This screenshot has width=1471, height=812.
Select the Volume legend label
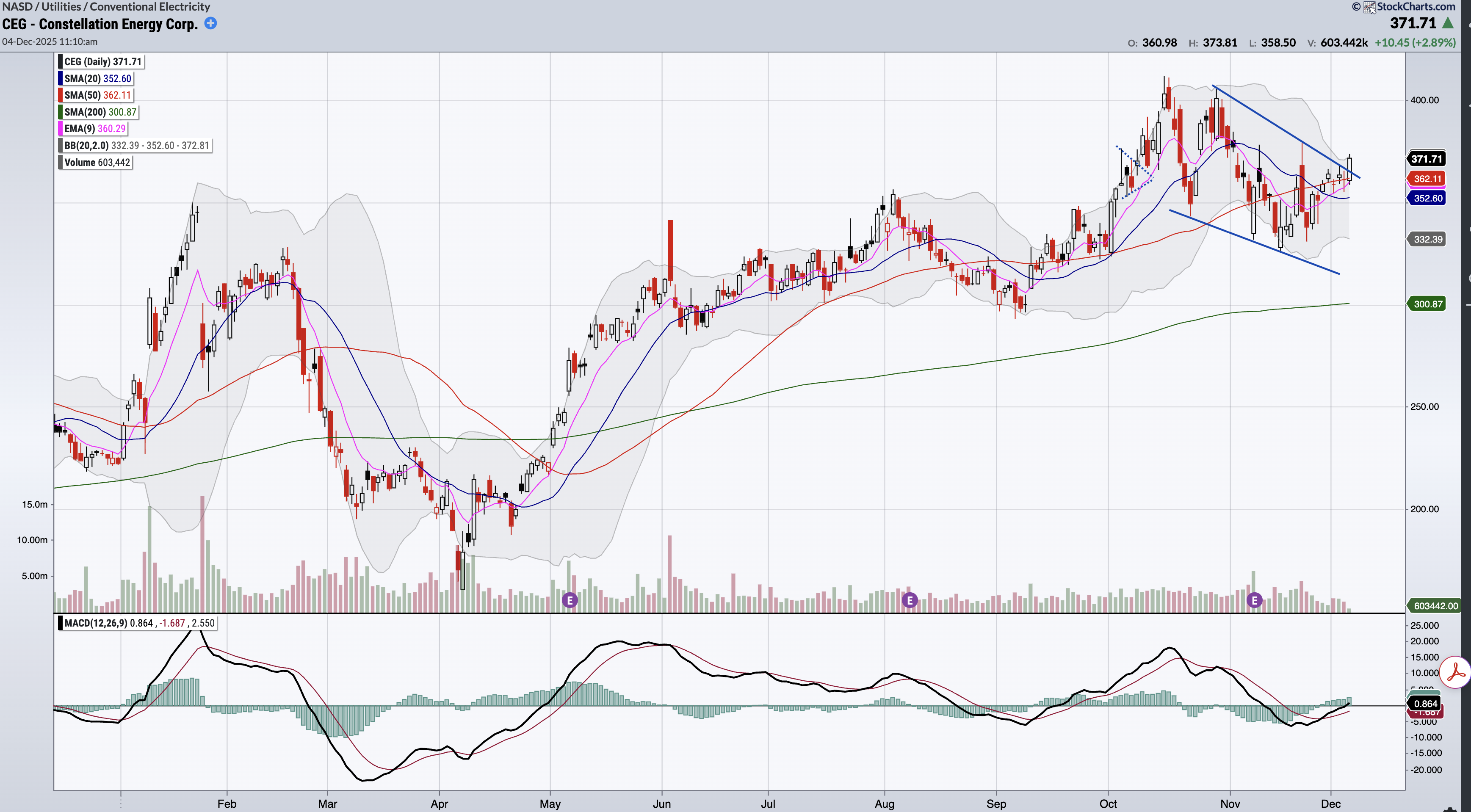[x=97, y=163]
